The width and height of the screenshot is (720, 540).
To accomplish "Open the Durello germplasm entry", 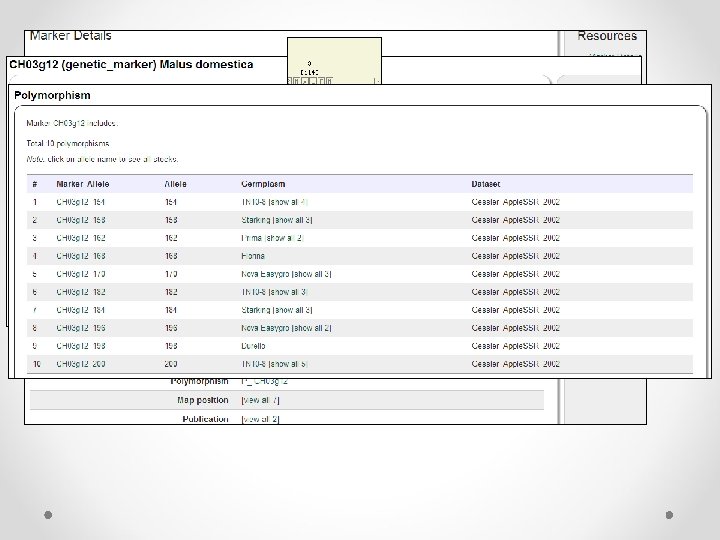I will 253,346.
